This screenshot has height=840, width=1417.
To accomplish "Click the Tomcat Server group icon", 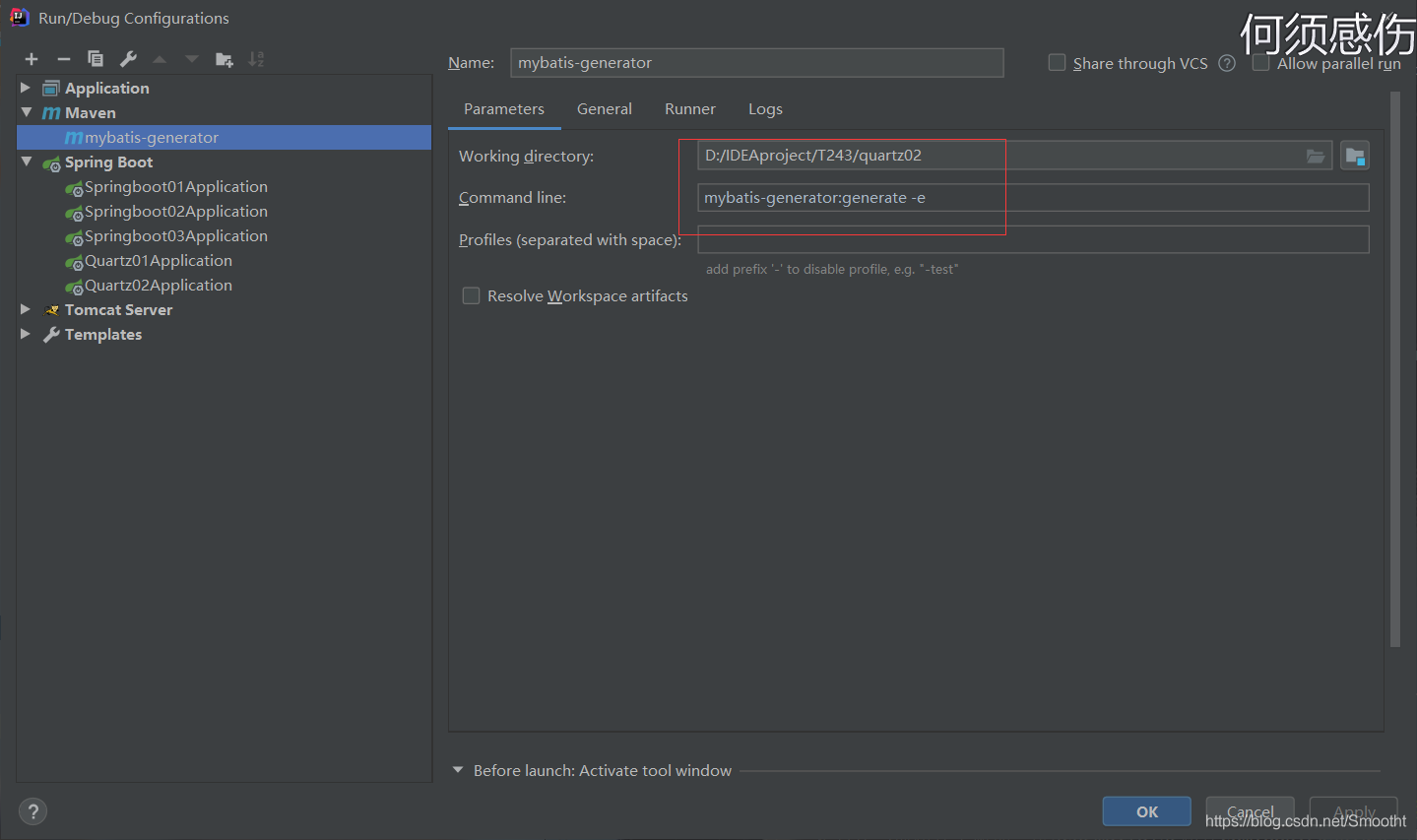I will click(52, 310).
